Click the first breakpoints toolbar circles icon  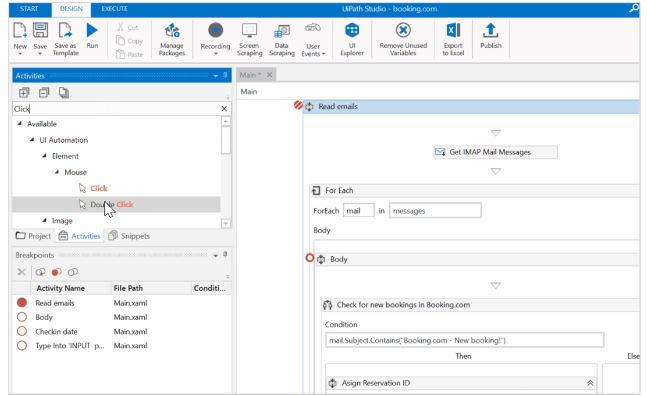(x=40, y=272)
